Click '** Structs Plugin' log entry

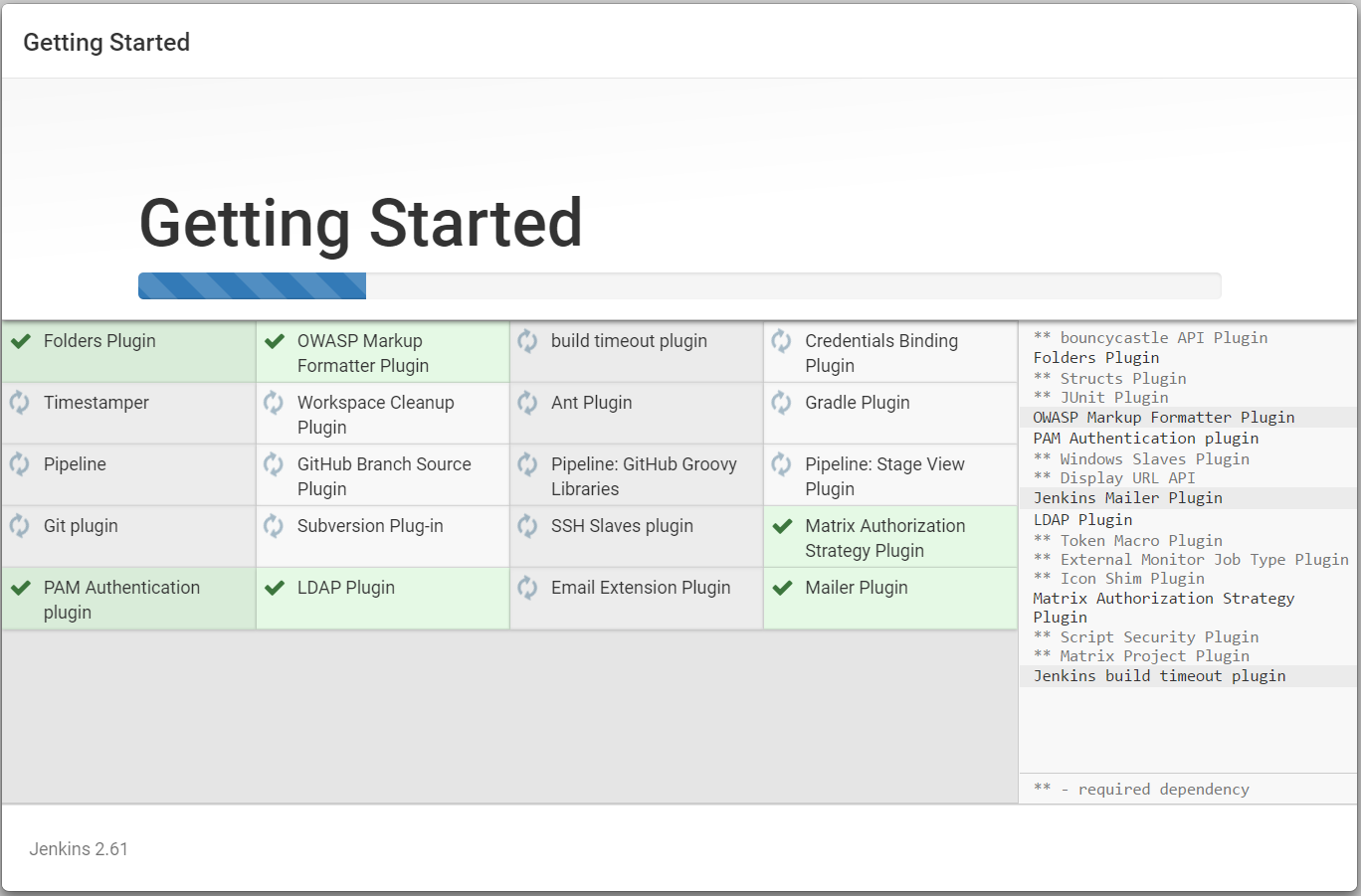pos(1109,378)
